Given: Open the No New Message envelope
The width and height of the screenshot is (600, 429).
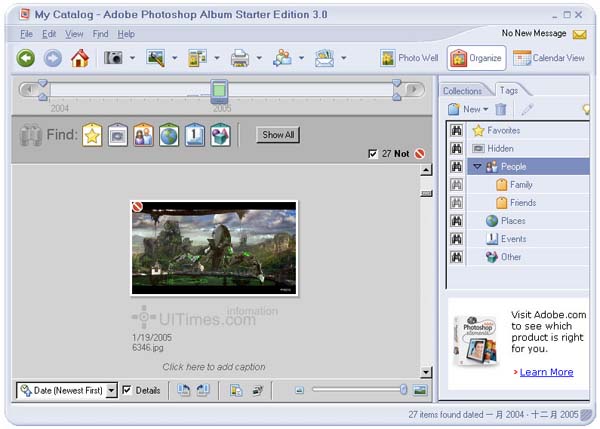Looking at the screenshot, I should 579,34.
